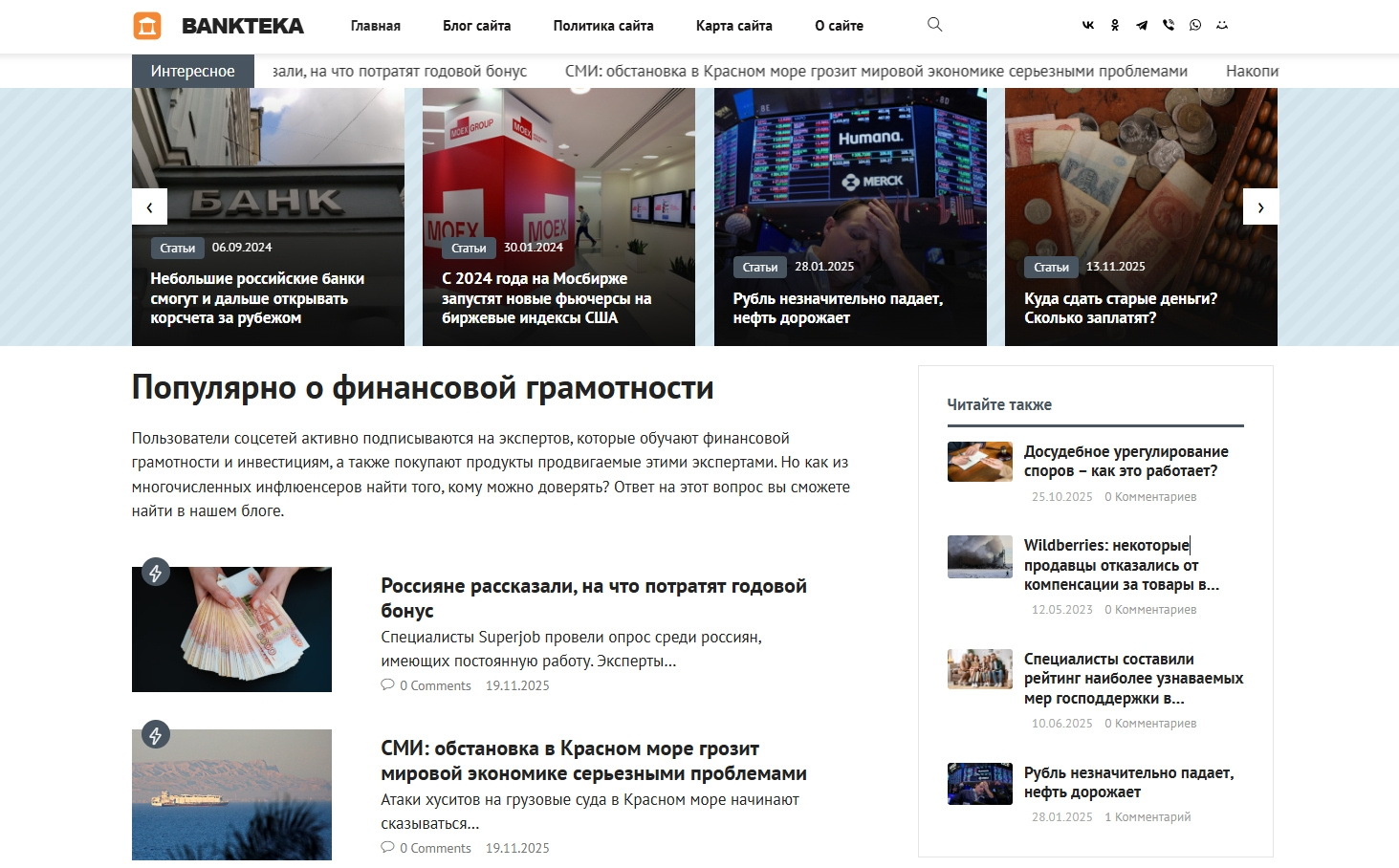The width and height of the screenshot is (1399, 868).
Task: Open the Odnoklassniki social icon
Action: click(x=1115, y=26)
